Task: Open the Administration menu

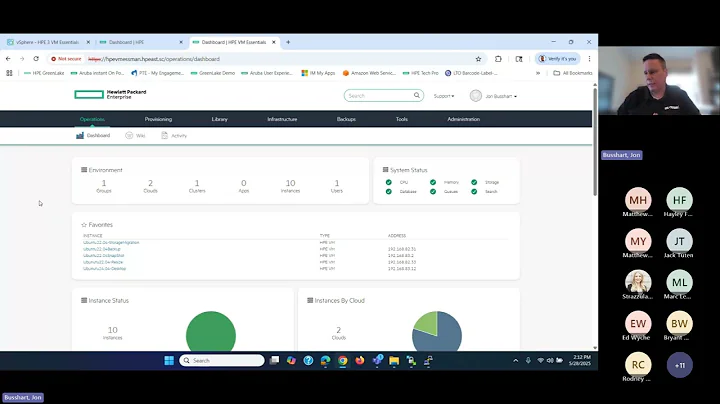Action: coord(463,119)
